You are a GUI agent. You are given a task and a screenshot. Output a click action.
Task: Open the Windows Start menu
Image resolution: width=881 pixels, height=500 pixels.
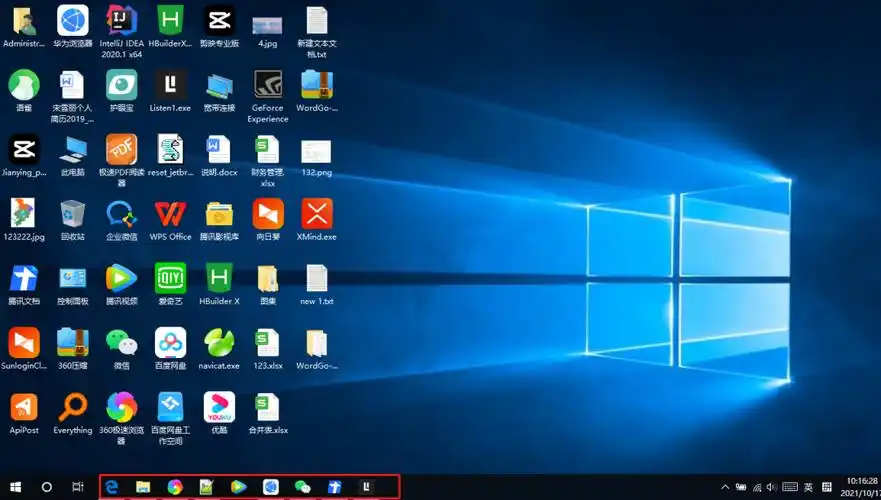click(16, 487)
